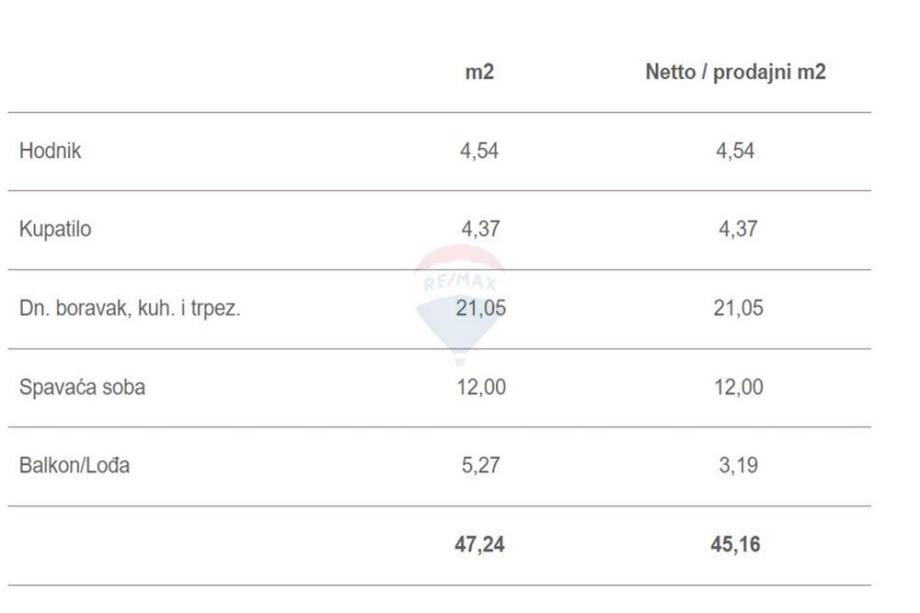This screenshot has height=613, width=920.
Task: Click the Kupatilo row label
Action: [x=55, y=229]
